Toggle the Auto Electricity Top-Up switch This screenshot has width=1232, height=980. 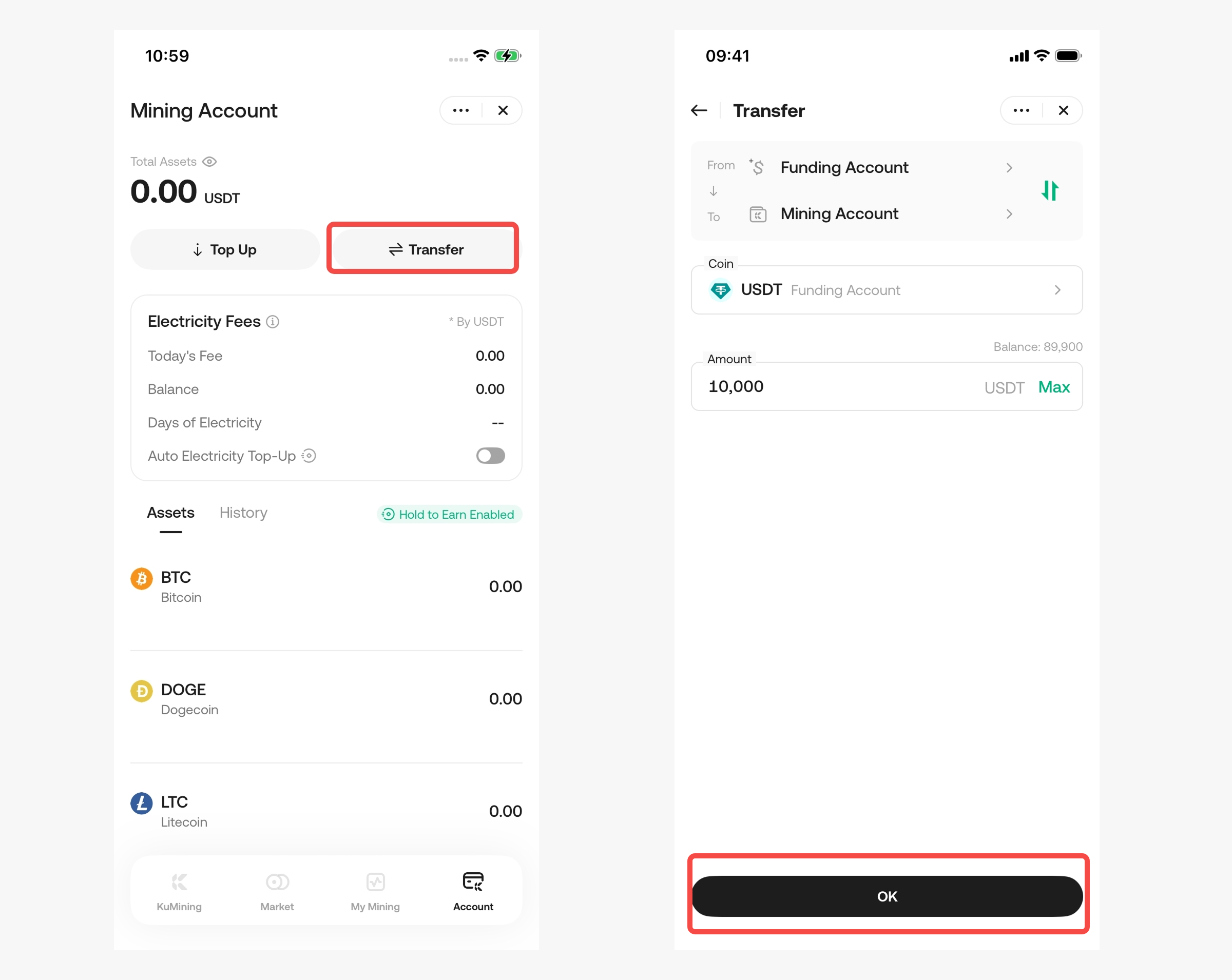491,456
